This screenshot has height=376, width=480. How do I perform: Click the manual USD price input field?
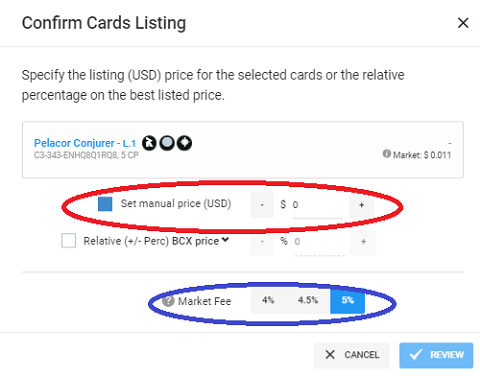pyautogui.click(x=317, y=205)
